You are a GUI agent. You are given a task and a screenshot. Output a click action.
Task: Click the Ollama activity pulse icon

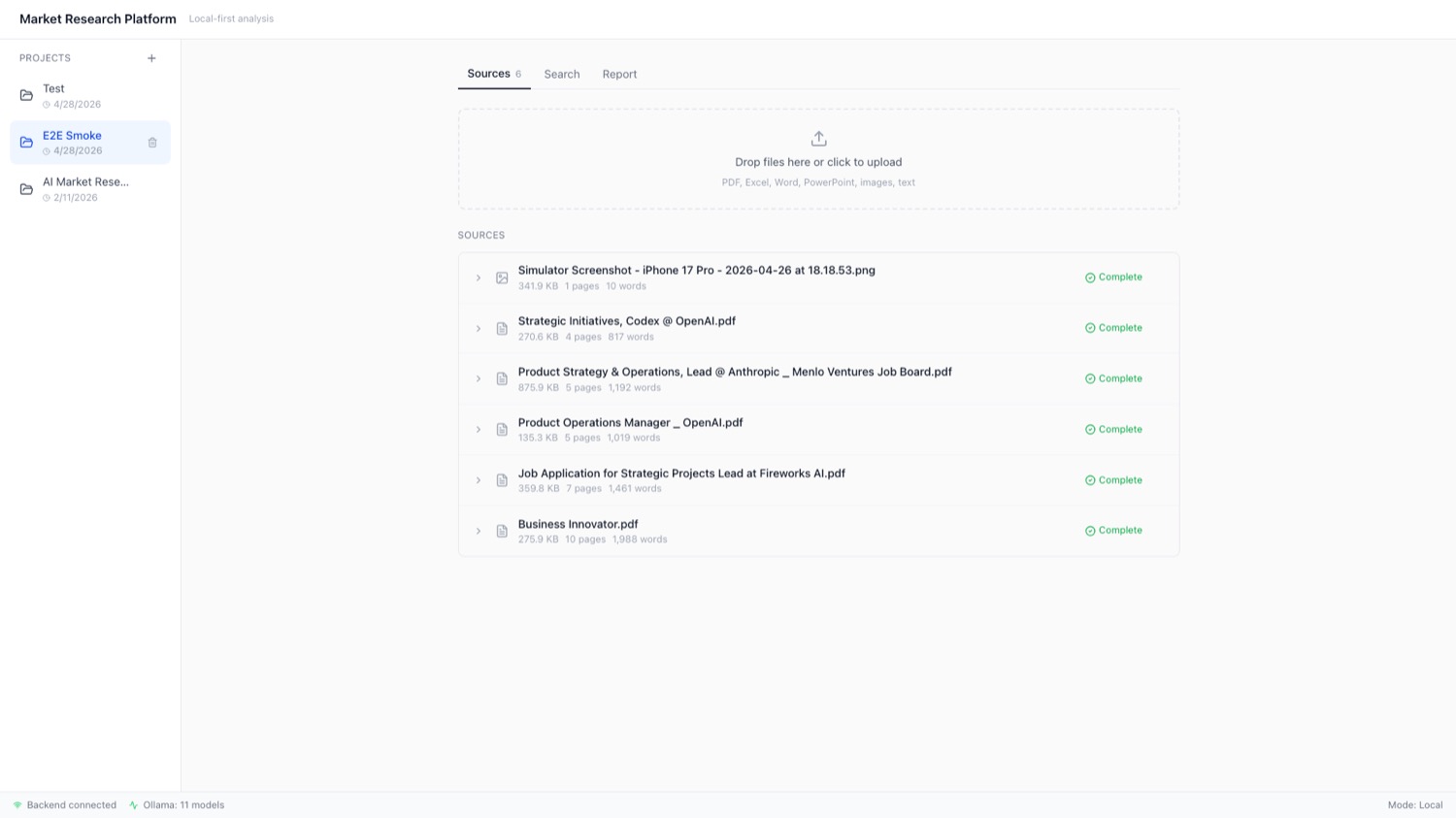click(134, 805)
